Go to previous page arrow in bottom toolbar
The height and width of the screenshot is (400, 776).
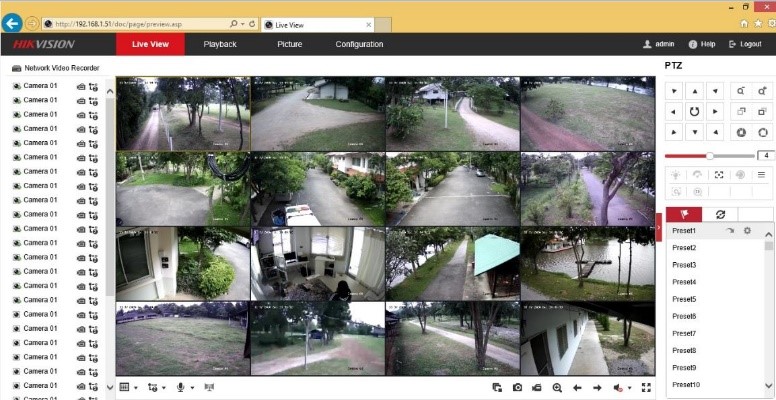(577, 388)
